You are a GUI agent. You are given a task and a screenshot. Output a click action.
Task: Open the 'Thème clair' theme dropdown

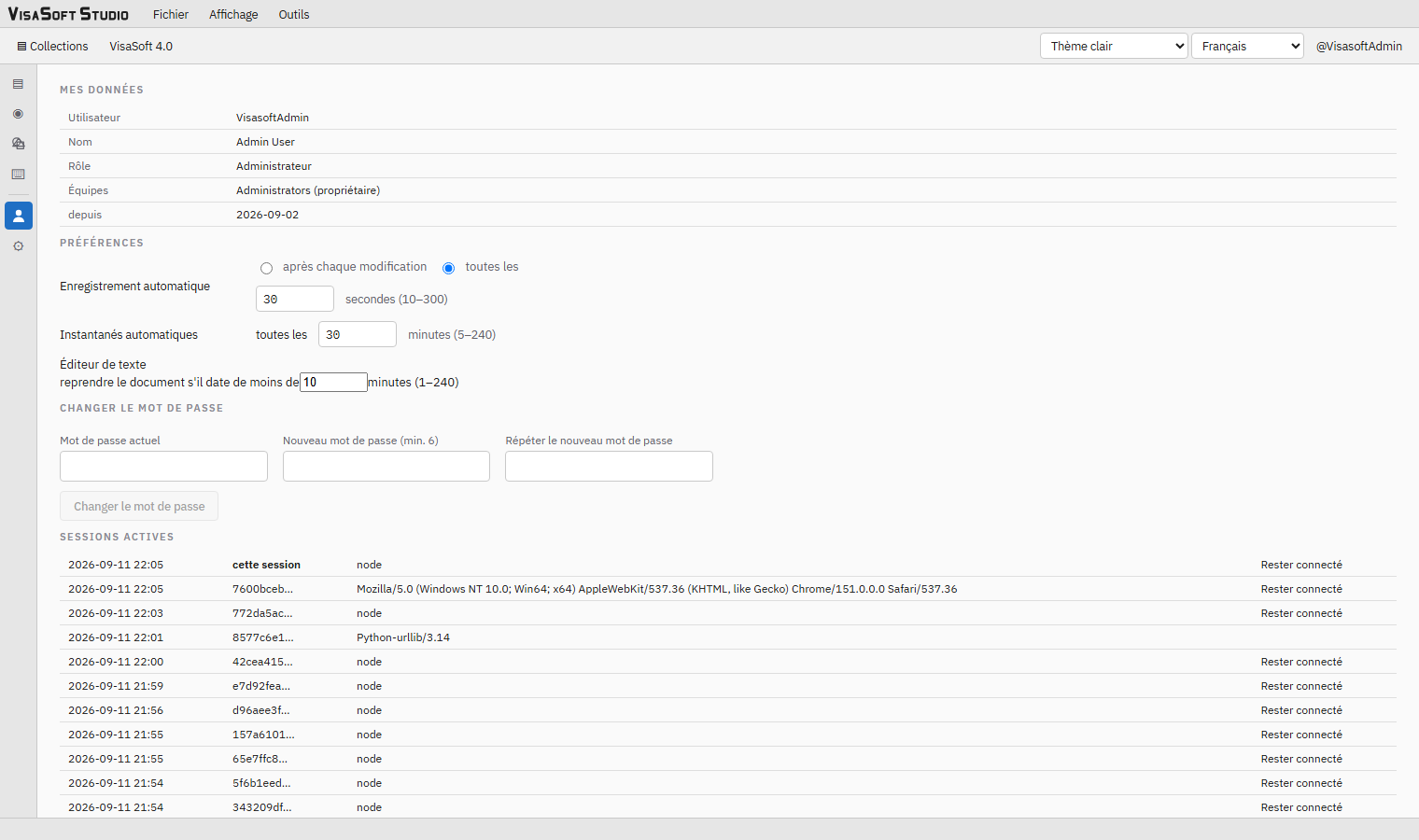point(1114,46)
